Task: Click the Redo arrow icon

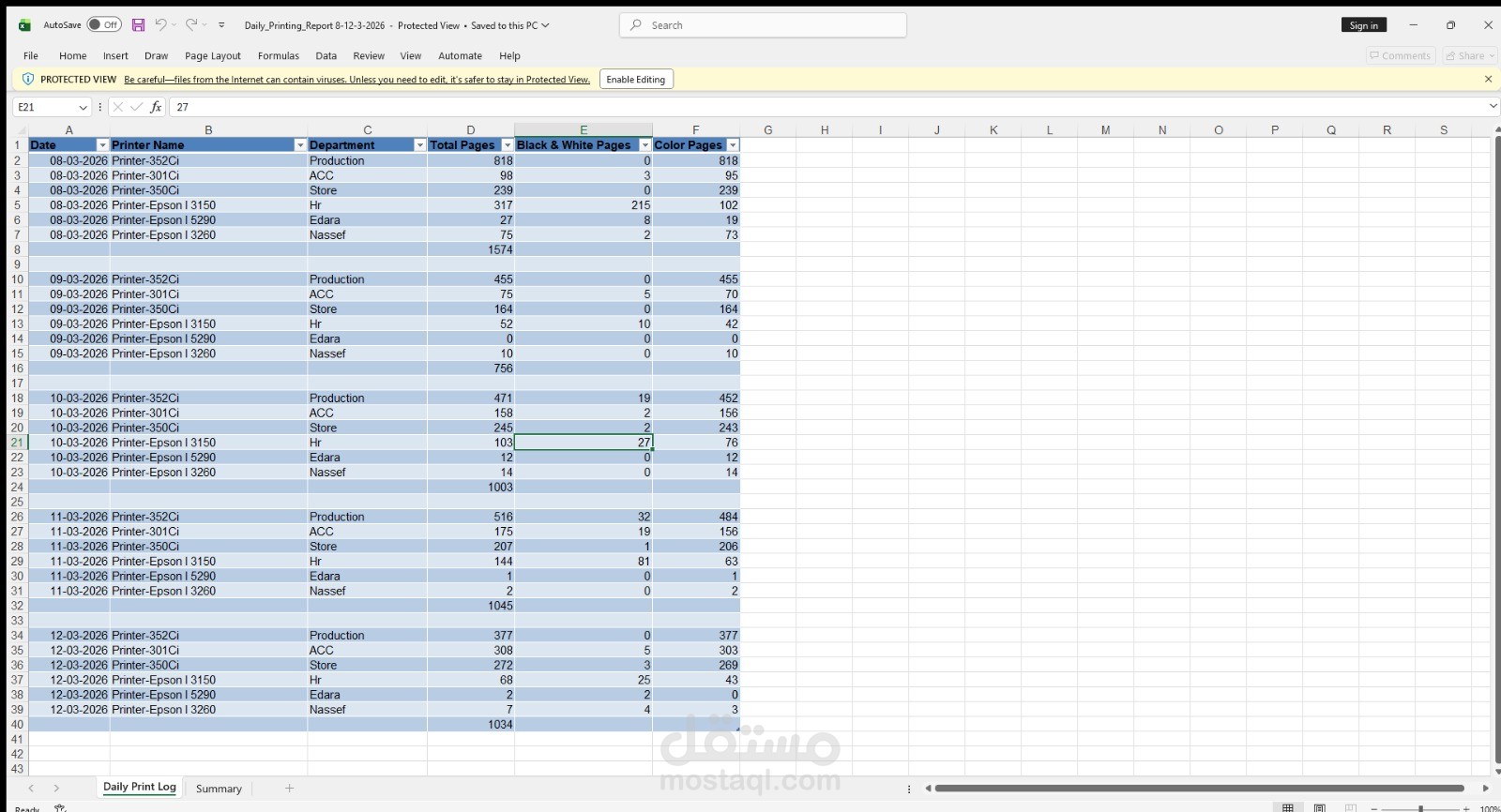Action: (x=191, y=25)
